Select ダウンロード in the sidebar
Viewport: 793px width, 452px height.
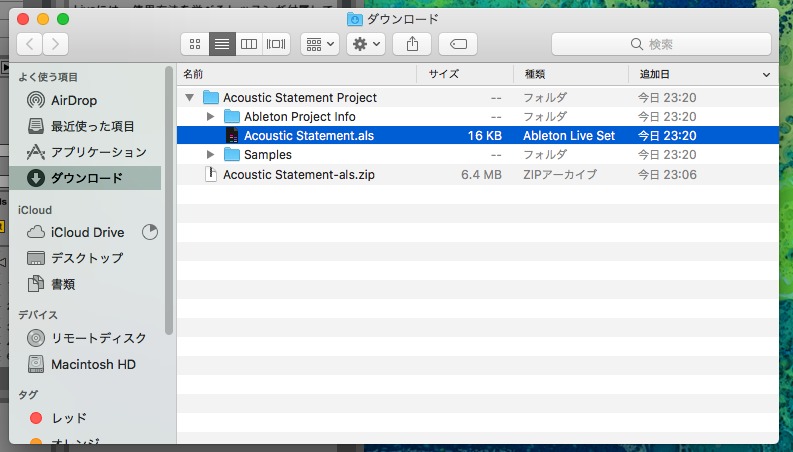[x=85, y=178]
